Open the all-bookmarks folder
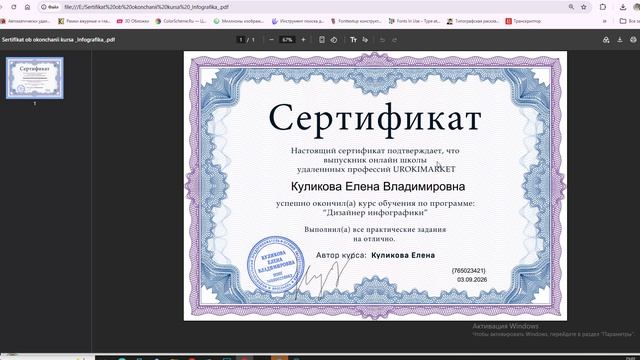The image size is (640, 360). coord(629,21)
